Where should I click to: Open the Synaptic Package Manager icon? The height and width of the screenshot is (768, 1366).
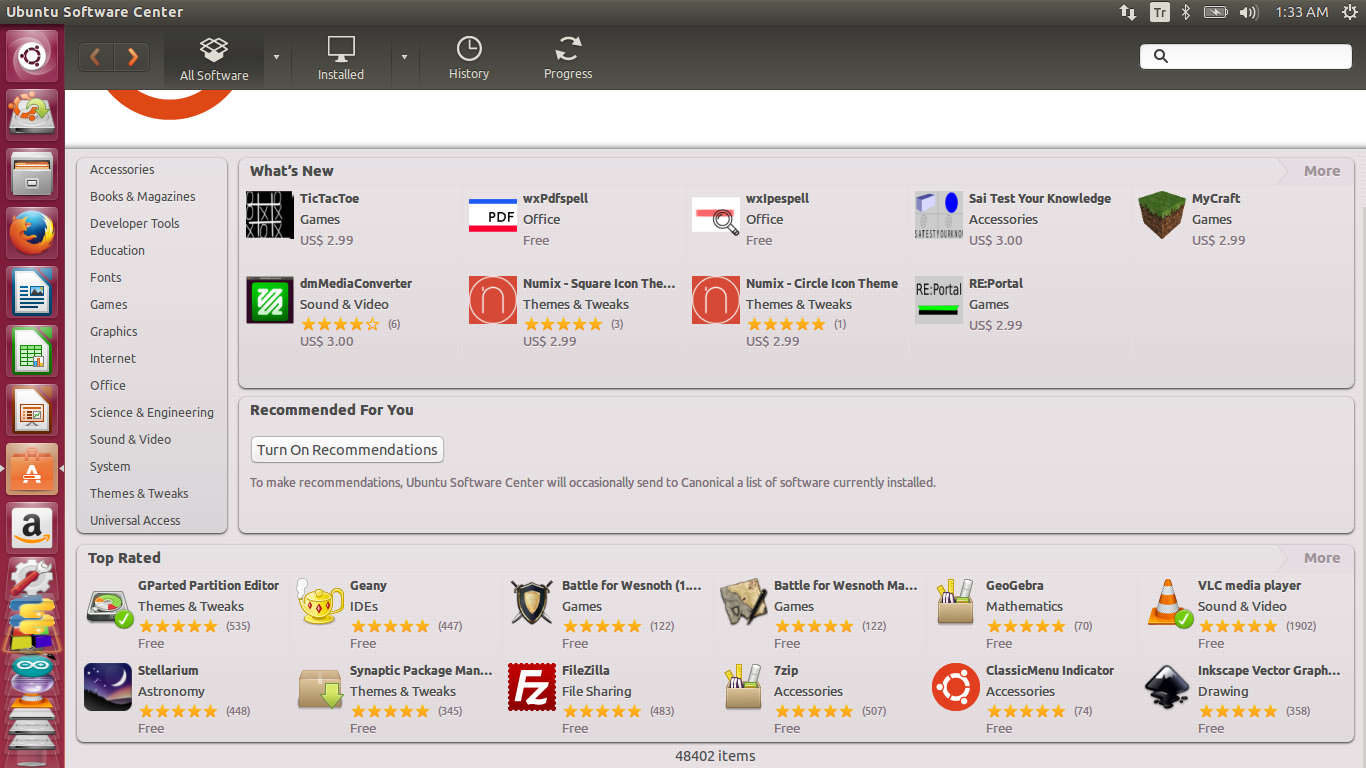(320, 687)
